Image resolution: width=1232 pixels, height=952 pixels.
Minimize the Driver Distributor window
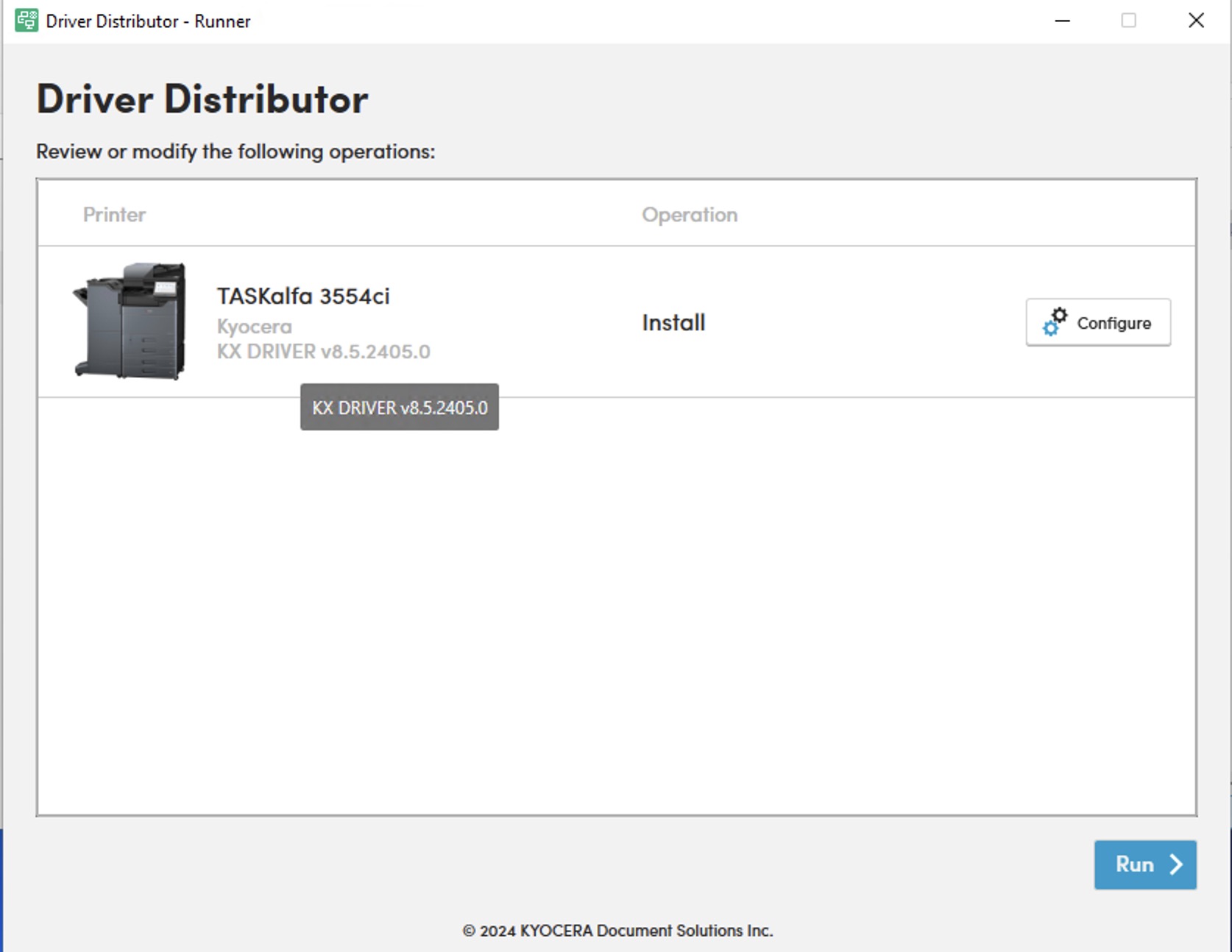[x=1062, y=21]
